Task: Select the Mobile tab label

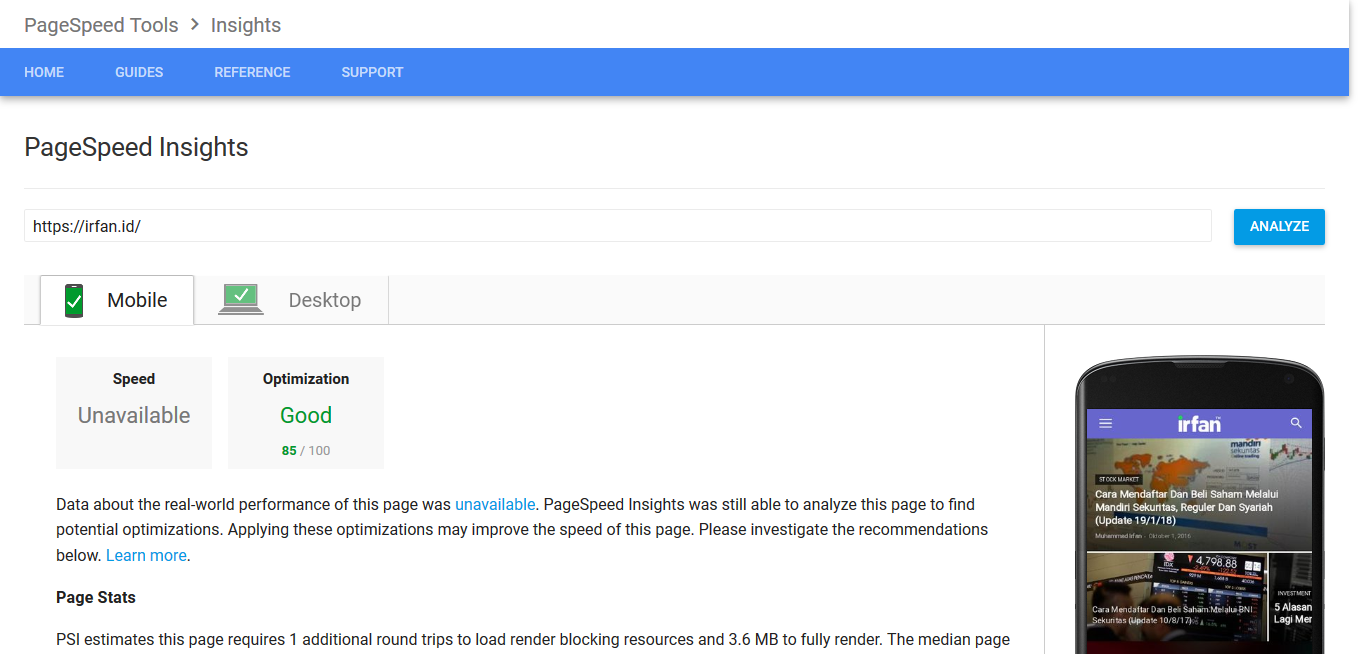Action: 137,300
